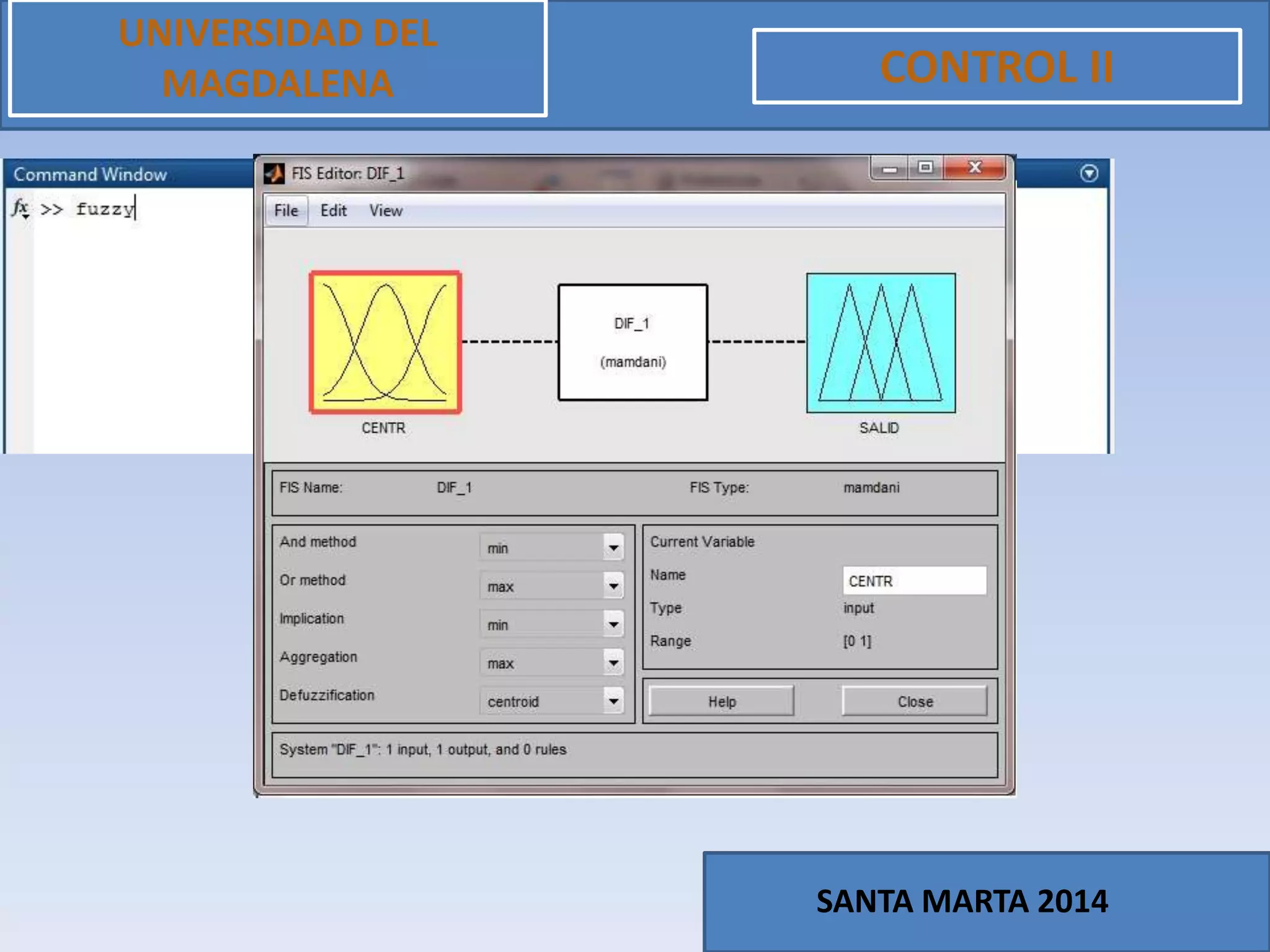This screenshot has height=952, width=1270.
Task: Click the Name field containing CENTR
Action: 915,581
